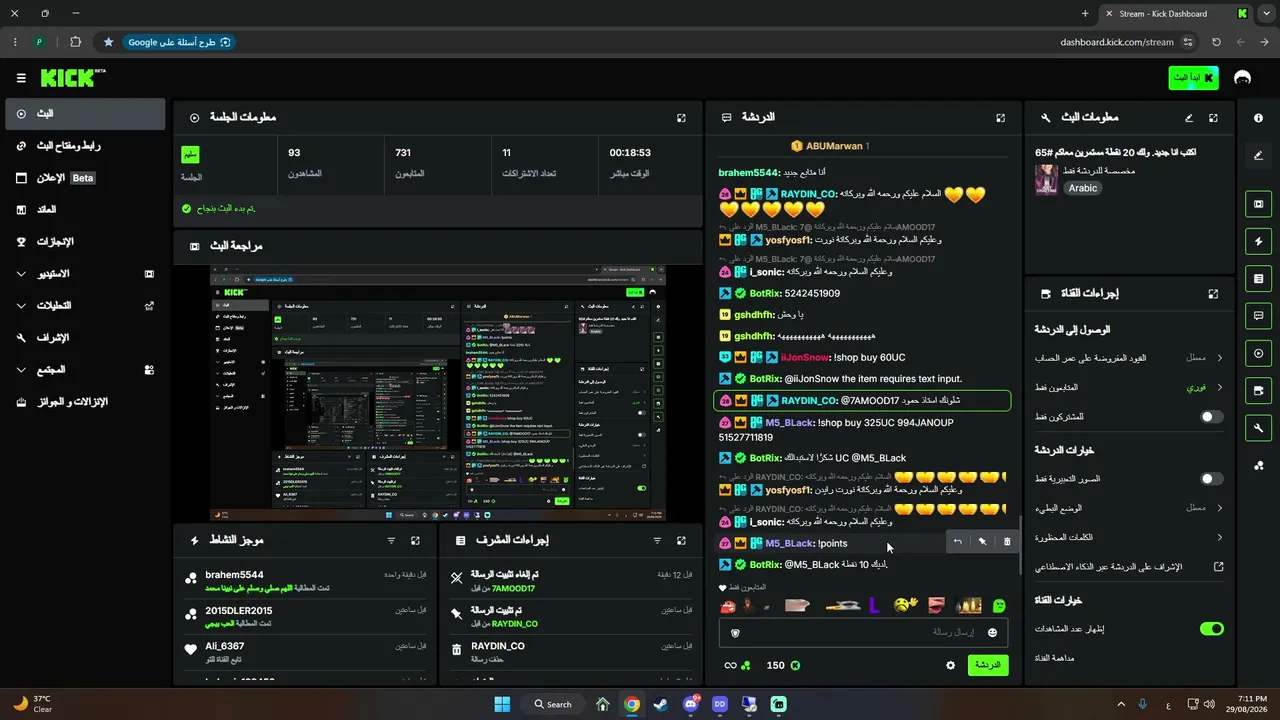Pin the M5_BLack !points message
Viewport: 1280px width, 720px height.
click(982, 542)
